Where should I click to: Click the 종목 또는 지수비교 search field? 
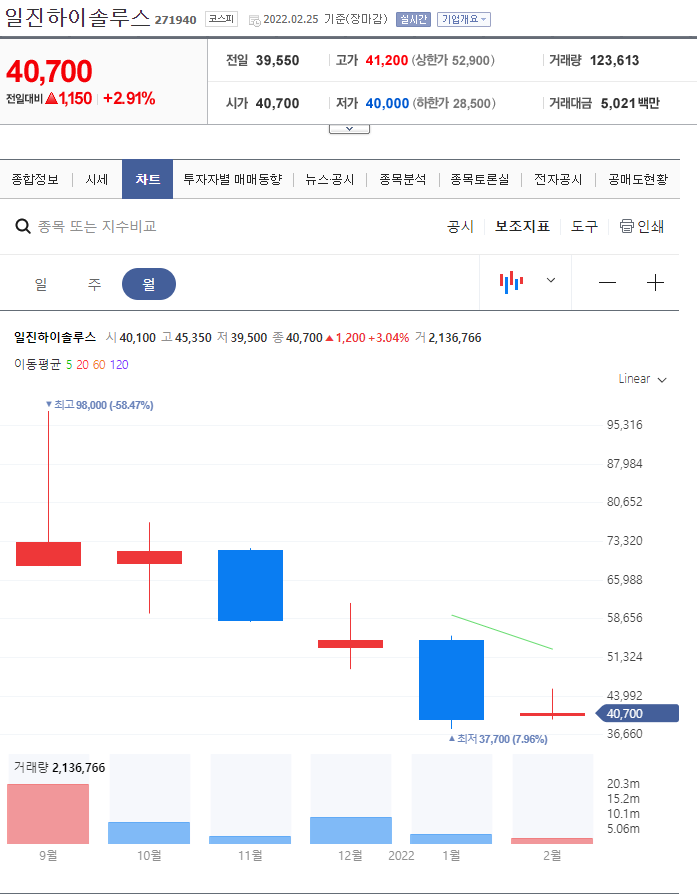(x=97, y=226)
